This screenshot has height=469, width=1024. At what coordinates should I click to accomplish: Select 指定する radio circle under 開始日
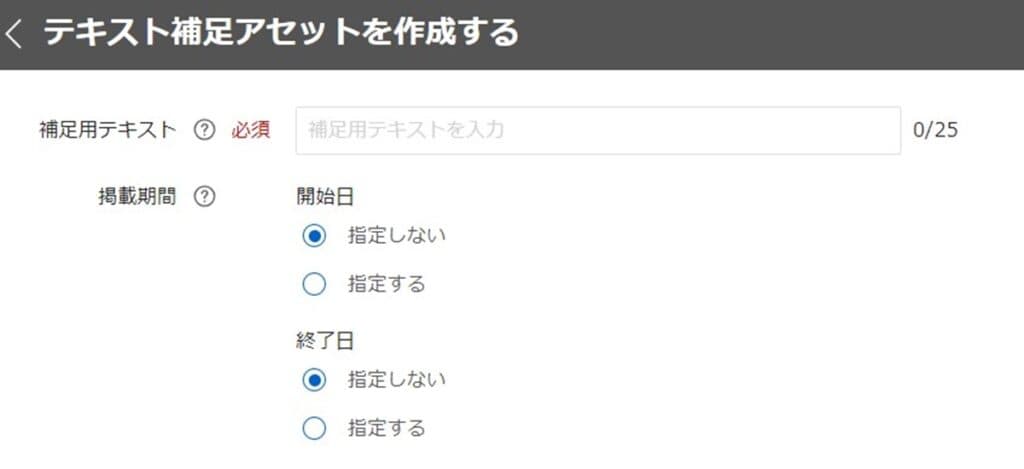[314, 284]
